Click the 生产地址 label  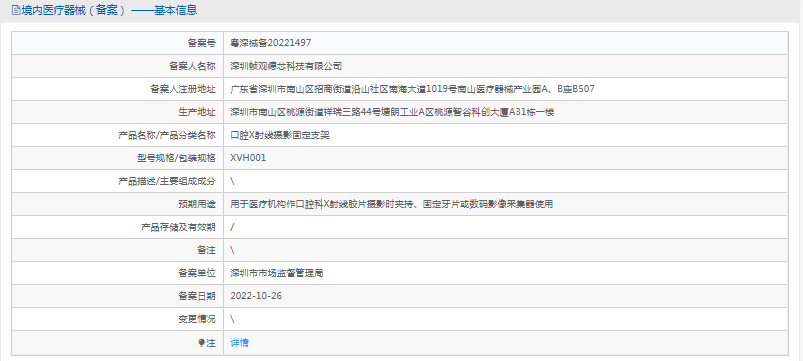tap(197, 112)
